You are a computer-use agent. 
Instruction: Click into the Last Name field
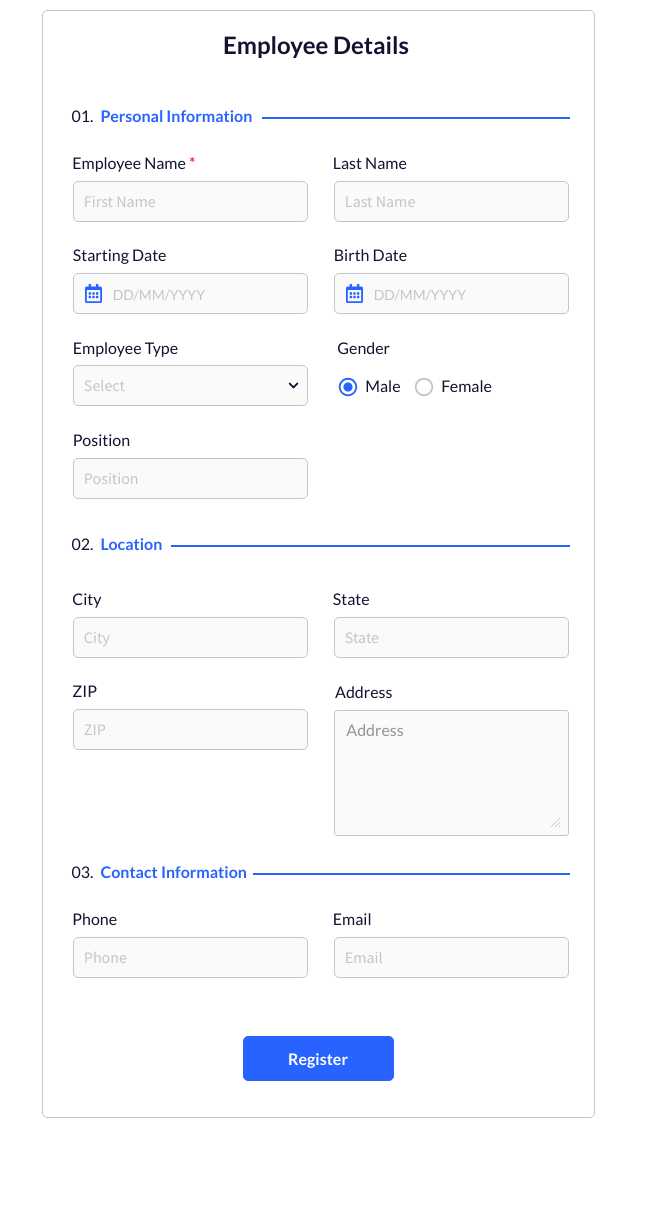pos(451,202)
